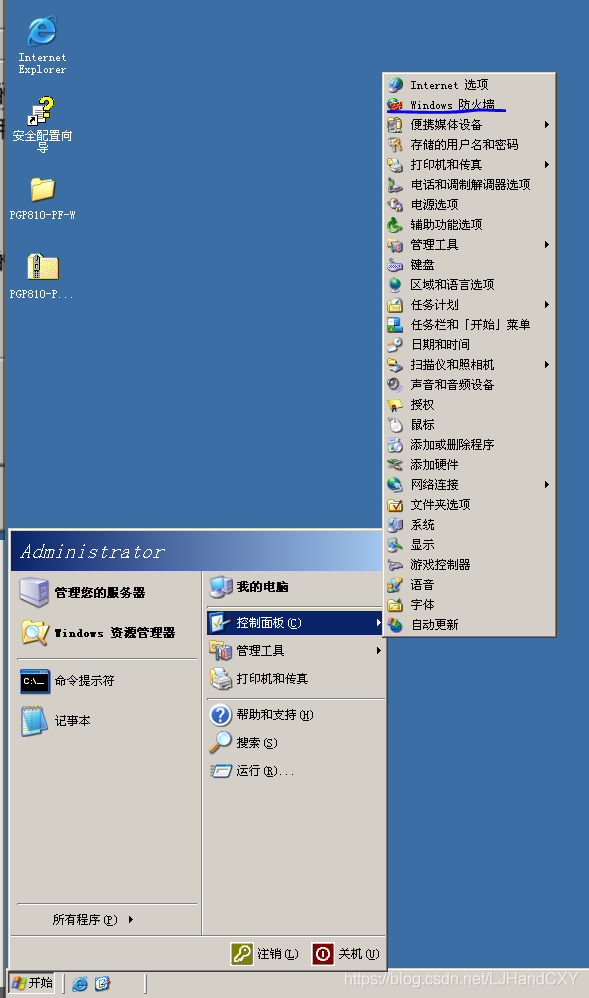Select 授权 licensing menu entry
Screen dimensions: 589x998
pyautogui.click(x=470, y=405)
